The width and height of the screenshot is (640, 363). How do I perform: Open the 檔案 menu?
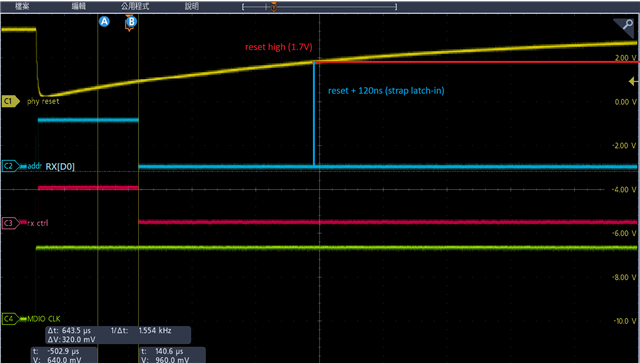[22, 6]
